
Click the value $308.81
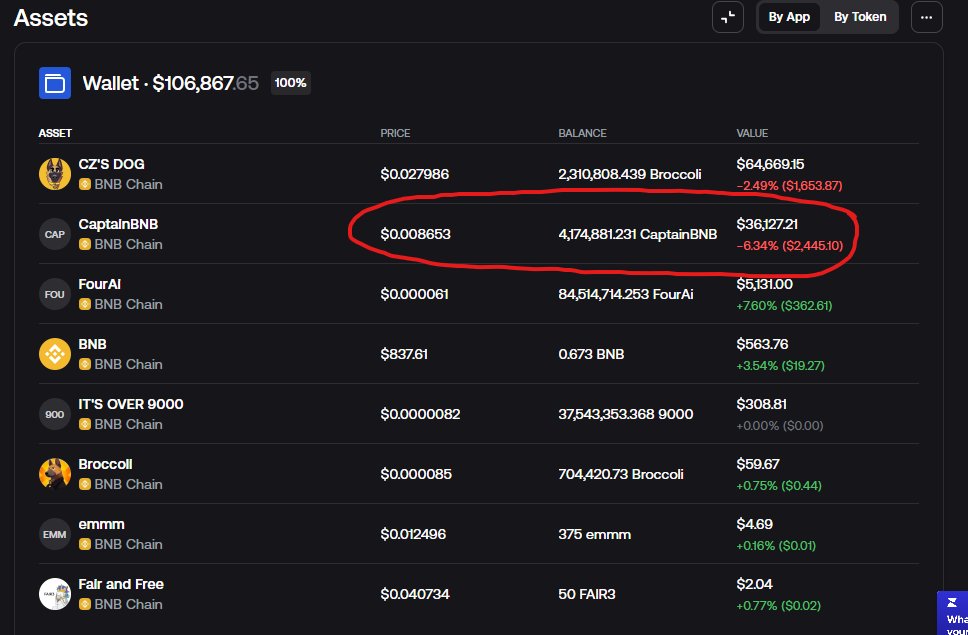point(761,404)
